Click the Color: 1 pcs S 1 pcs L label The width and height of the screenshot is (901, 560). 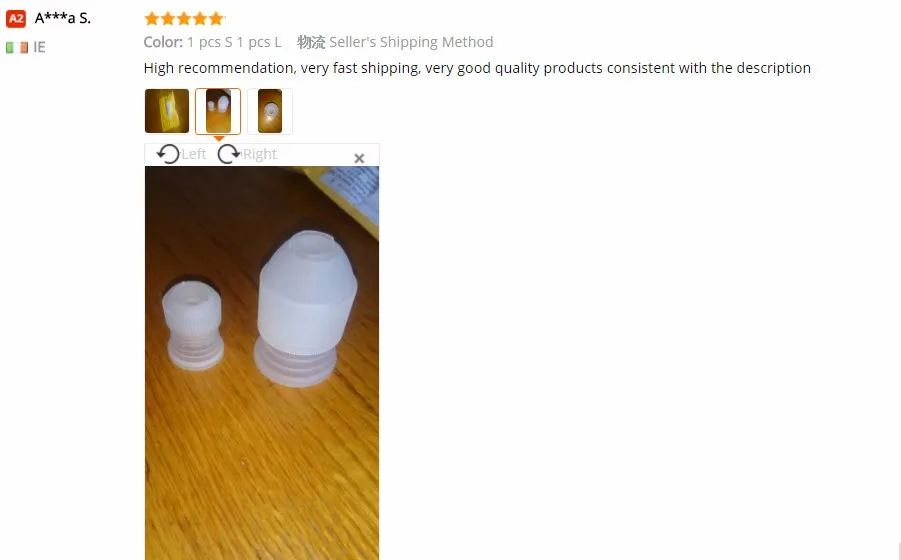tap(213, 42)
